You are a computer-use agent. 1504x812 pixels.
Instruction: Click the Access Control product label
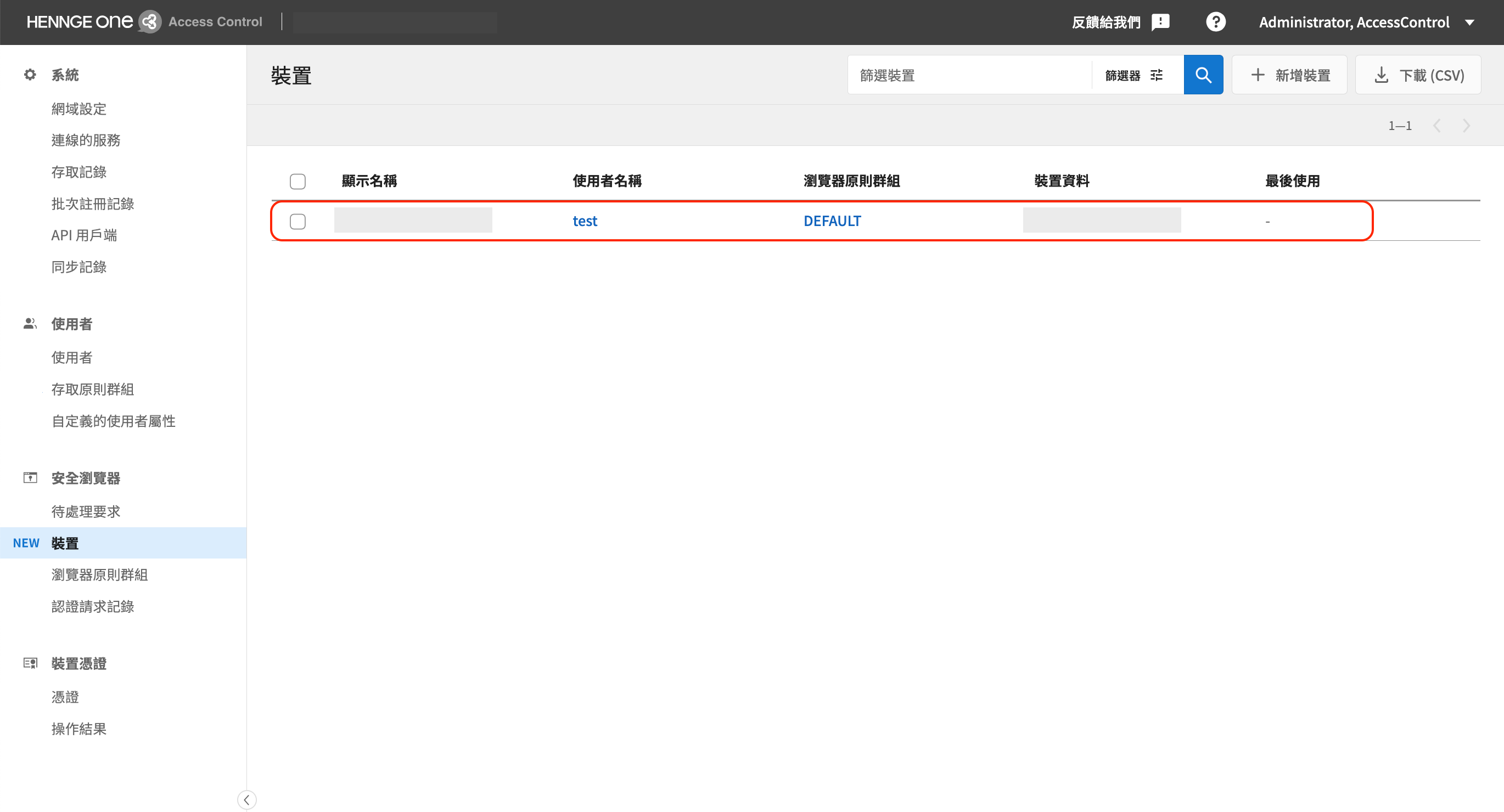coord(215,21)
